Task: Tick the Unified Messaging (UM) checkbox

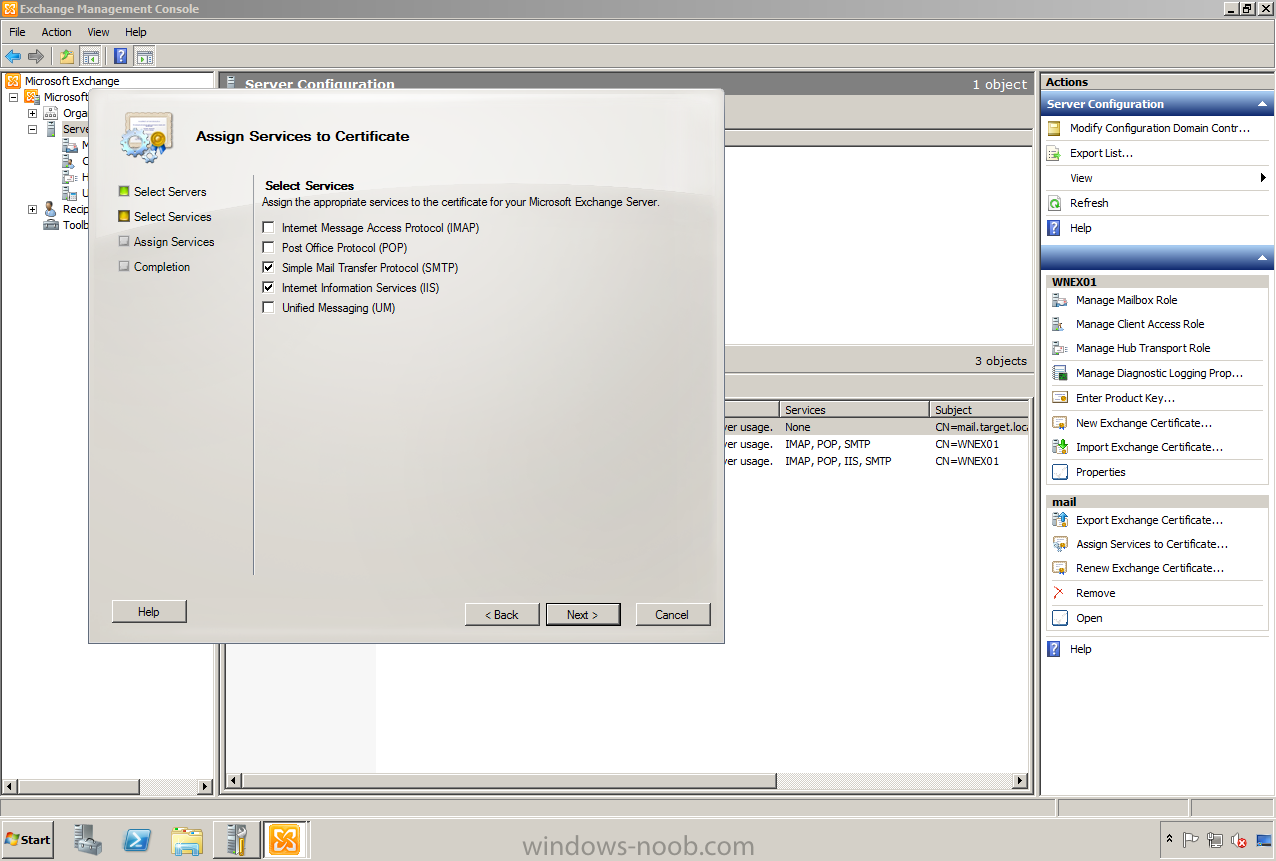Action: (x=268, y=308)
